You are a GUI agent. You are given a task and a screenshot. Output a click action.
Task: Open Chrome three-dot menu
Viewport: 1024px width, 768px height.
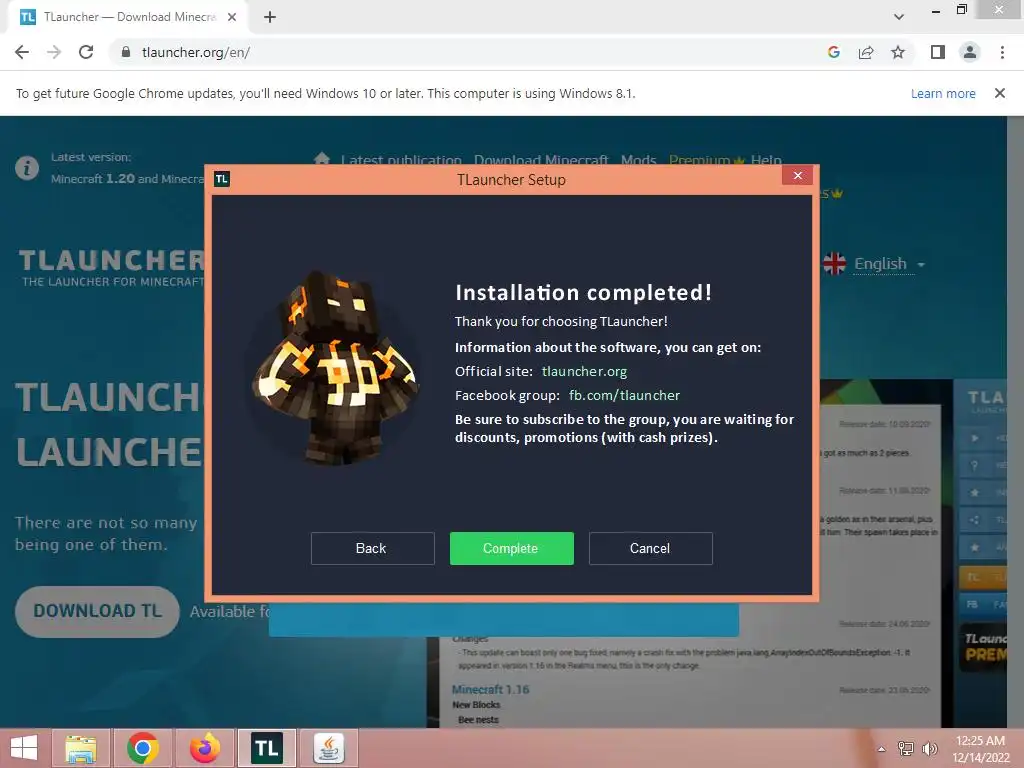click(1002, 52)
